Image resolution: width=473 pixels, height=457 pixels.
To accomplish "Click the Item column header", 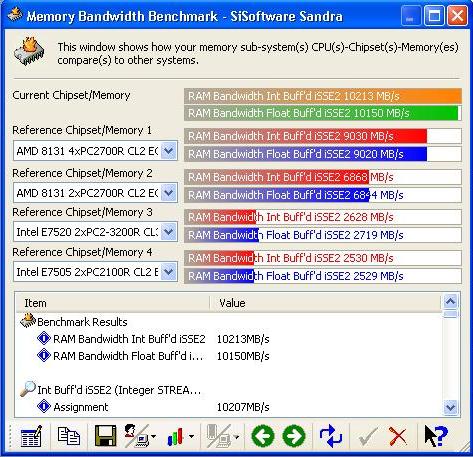I will (x=113, y=303).
